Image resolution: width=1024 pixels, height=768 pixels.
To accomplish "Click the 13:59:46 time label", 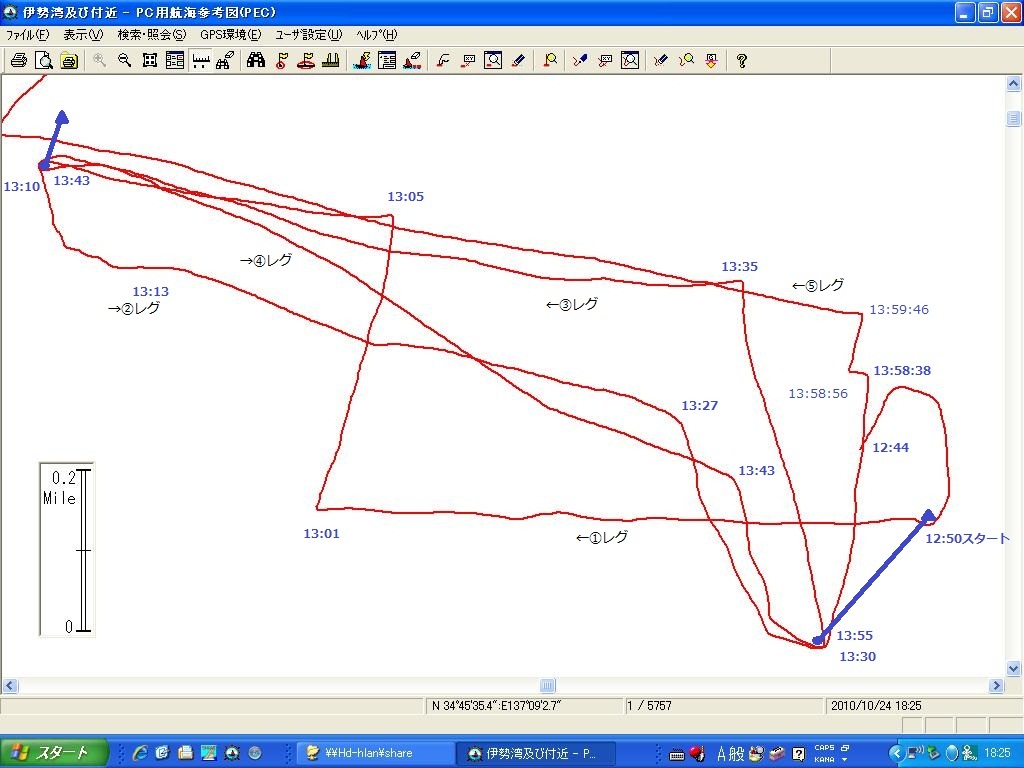I will tap(899, 310).
